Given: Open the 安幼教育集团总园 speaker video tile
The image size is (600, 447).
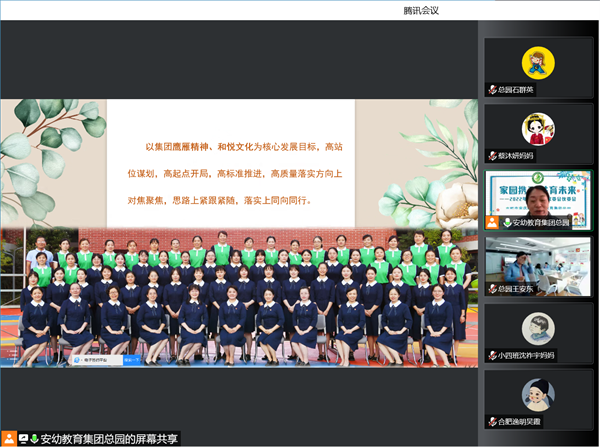Looking at the screenshot, I should [x=538, y=195].
